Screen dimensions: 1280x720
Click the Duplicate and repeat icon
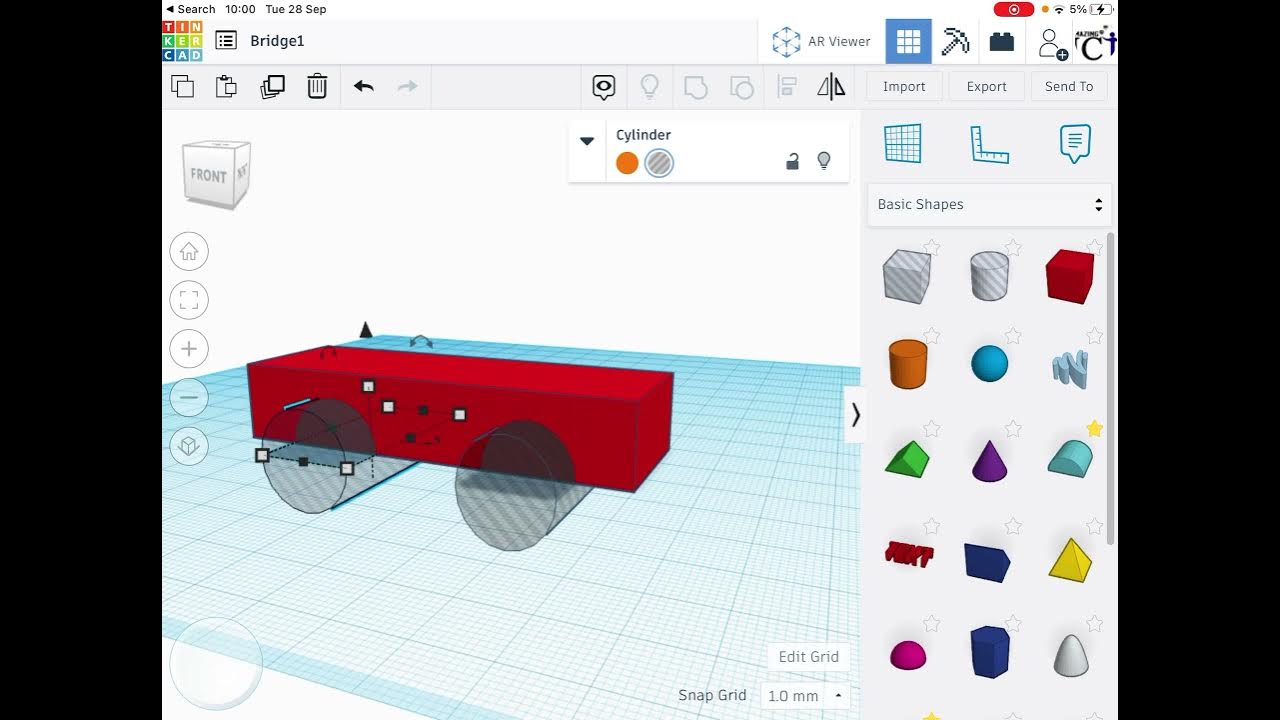coord(272,86)
